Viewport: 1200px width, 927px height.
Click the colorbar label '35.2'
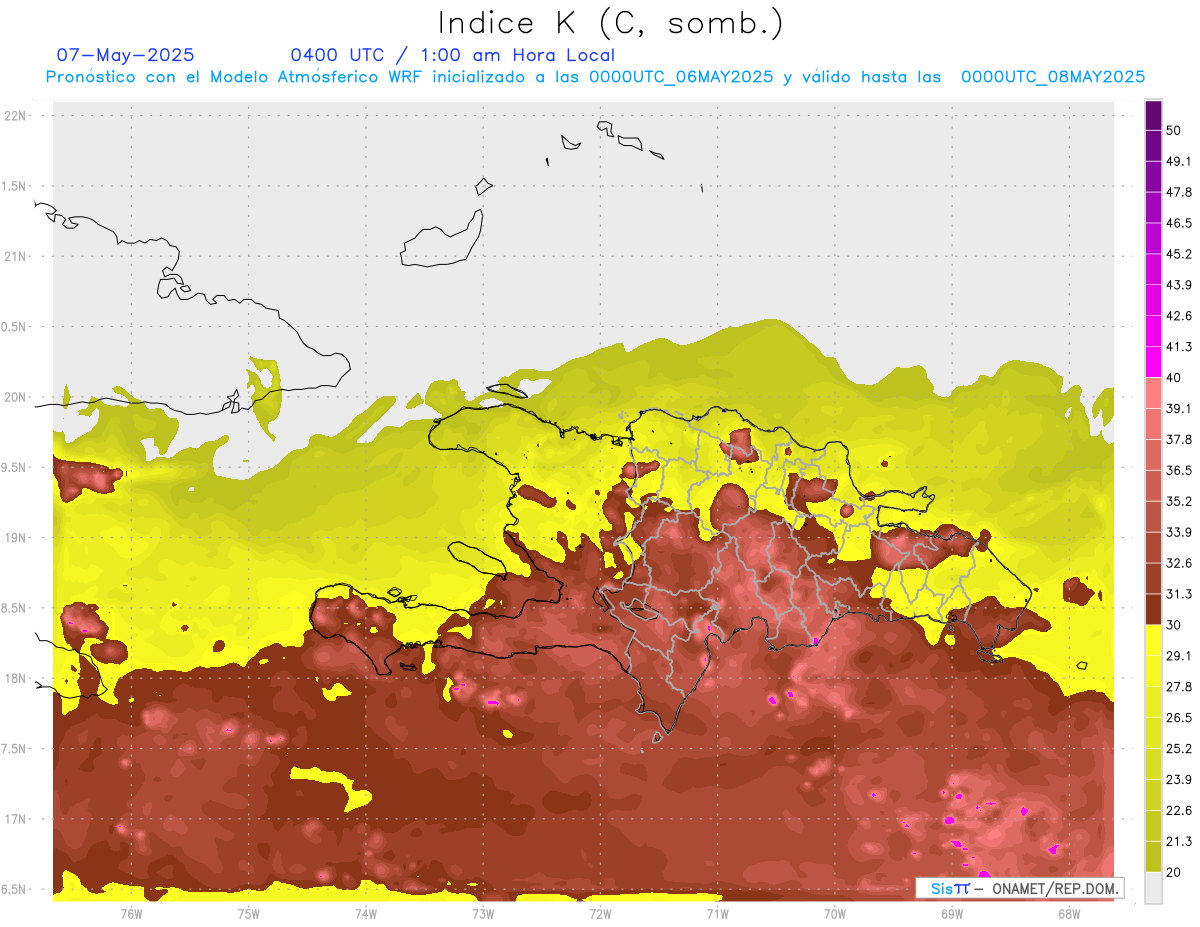[1178, 501]
